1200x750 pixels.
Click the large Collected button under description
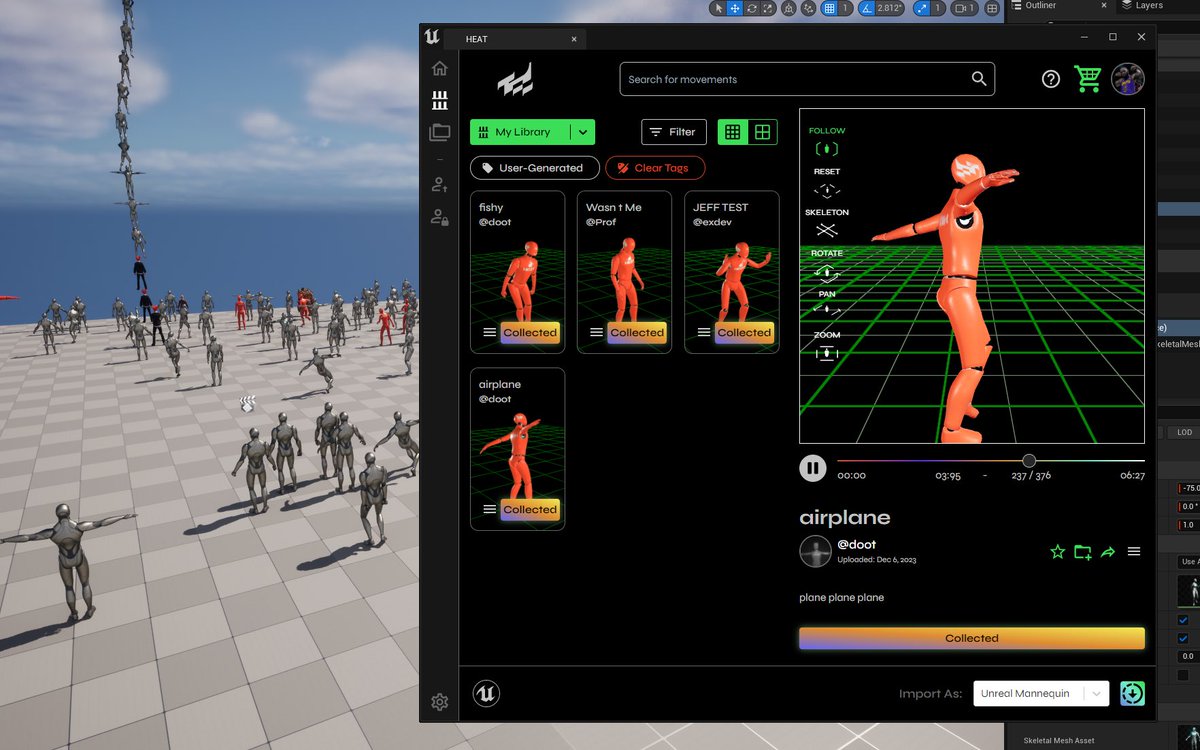[x=972, y=638]
